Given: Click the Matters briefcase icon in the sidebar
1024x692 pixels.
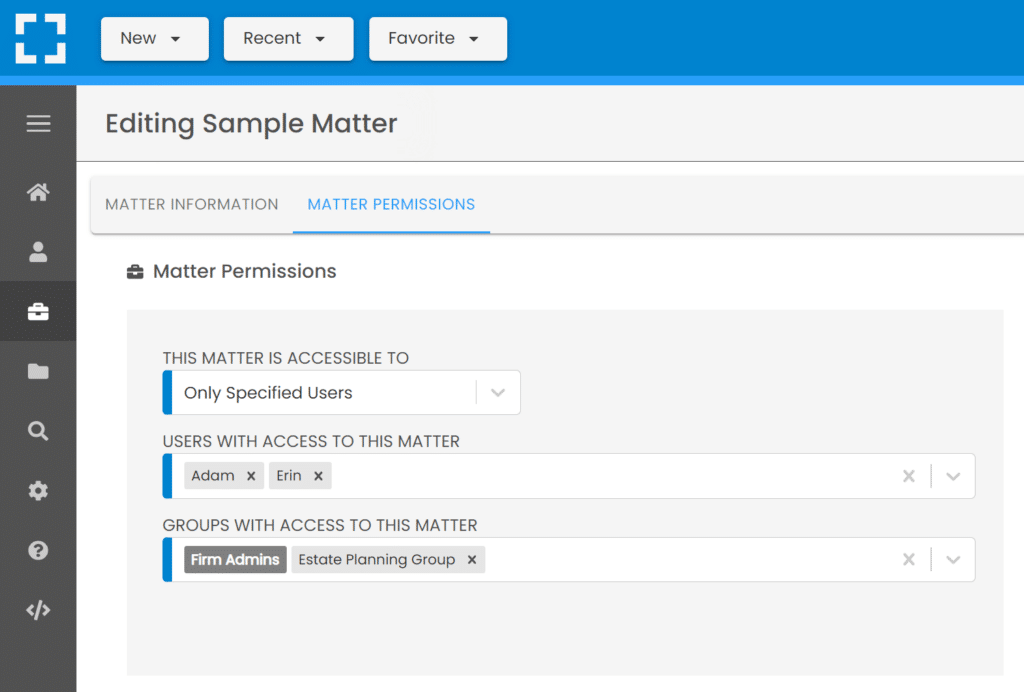Looking at the screenshot, I should pos(38,311).
